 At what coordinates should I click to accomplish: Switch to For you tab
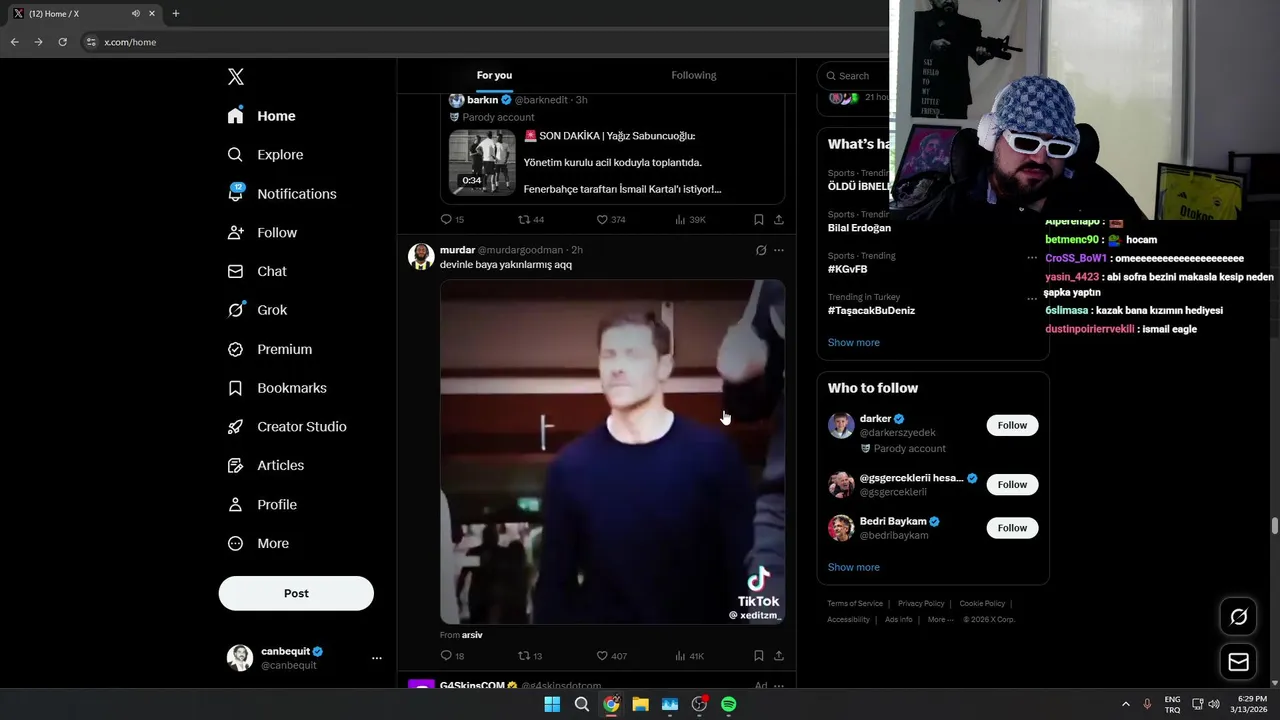tap(494, 75)
